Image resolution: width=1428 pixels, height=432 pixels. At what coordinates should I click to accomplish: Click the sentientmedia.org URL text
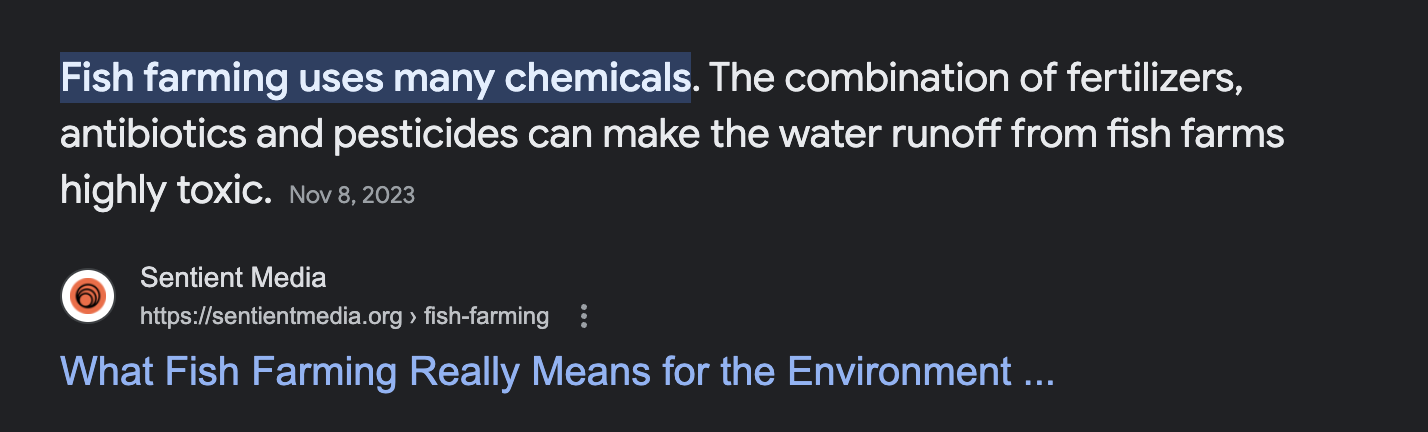tap(270, 317)
